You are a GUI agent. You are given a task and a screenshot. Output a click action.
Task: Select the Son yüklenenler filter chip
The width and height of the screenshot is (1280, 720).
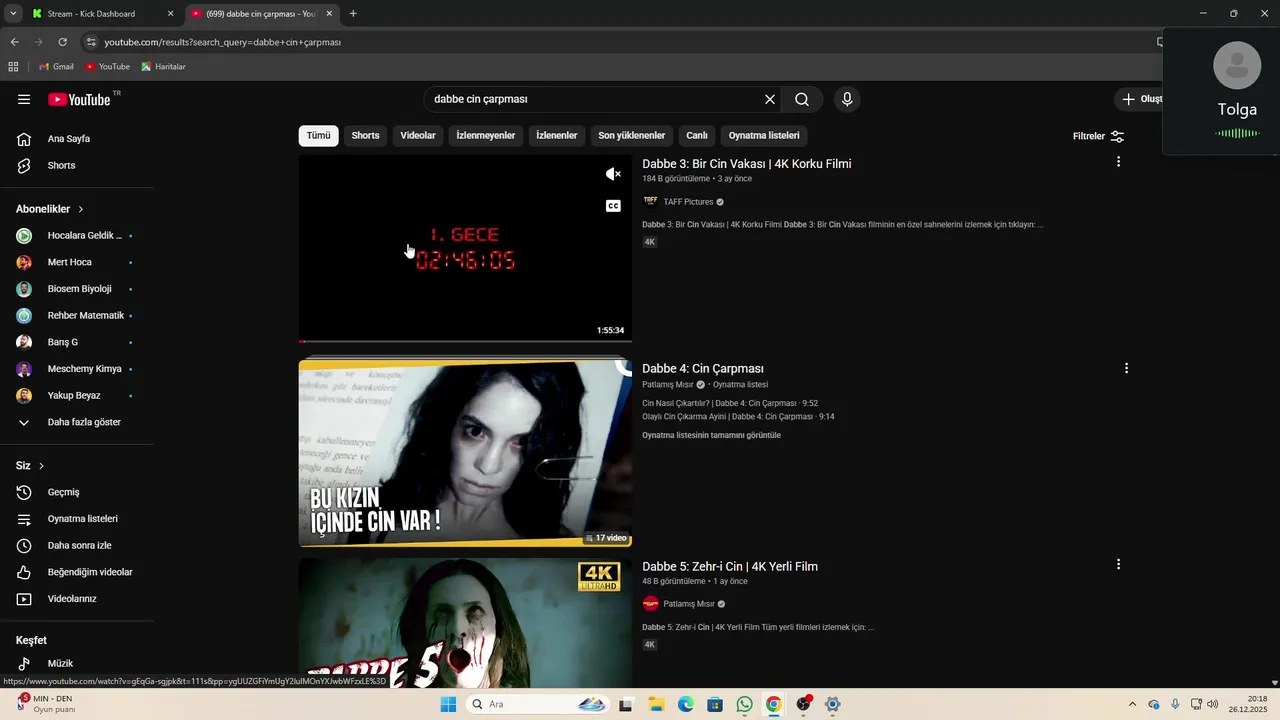point(632,136)
